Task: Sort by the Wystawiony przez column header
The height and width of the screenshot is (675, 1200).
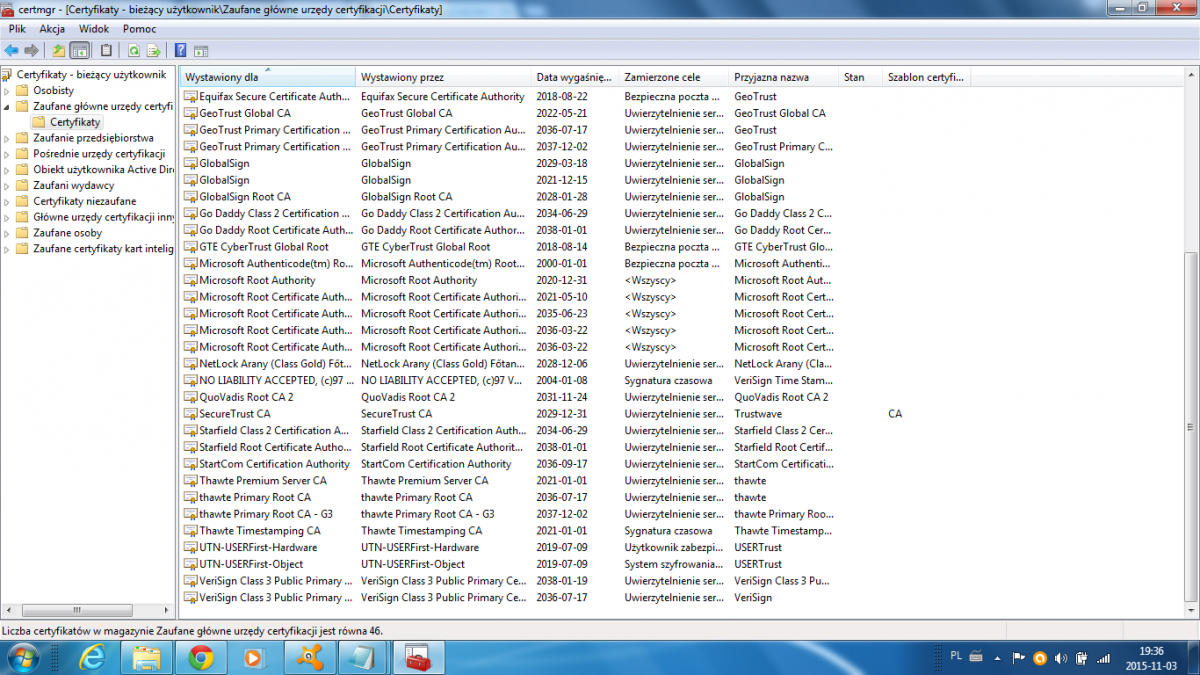Action: pyautogui.click(x=443, y=77)
